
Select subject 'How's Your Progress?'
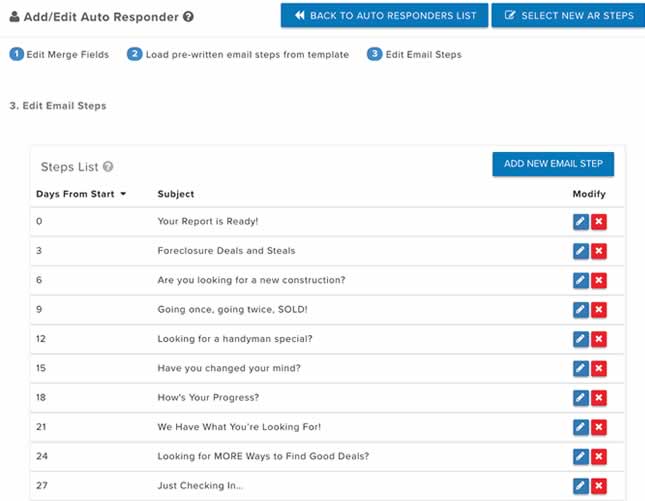[x=208, y=398]
